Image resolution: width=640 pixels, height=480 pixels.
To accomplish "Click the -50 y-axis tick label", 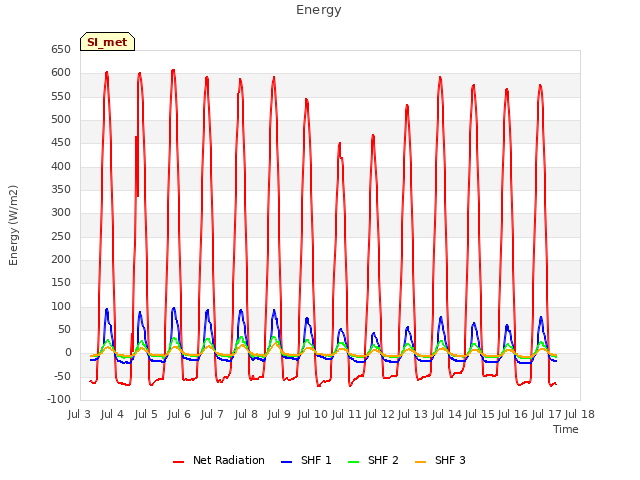I will [x=61, y=376].
